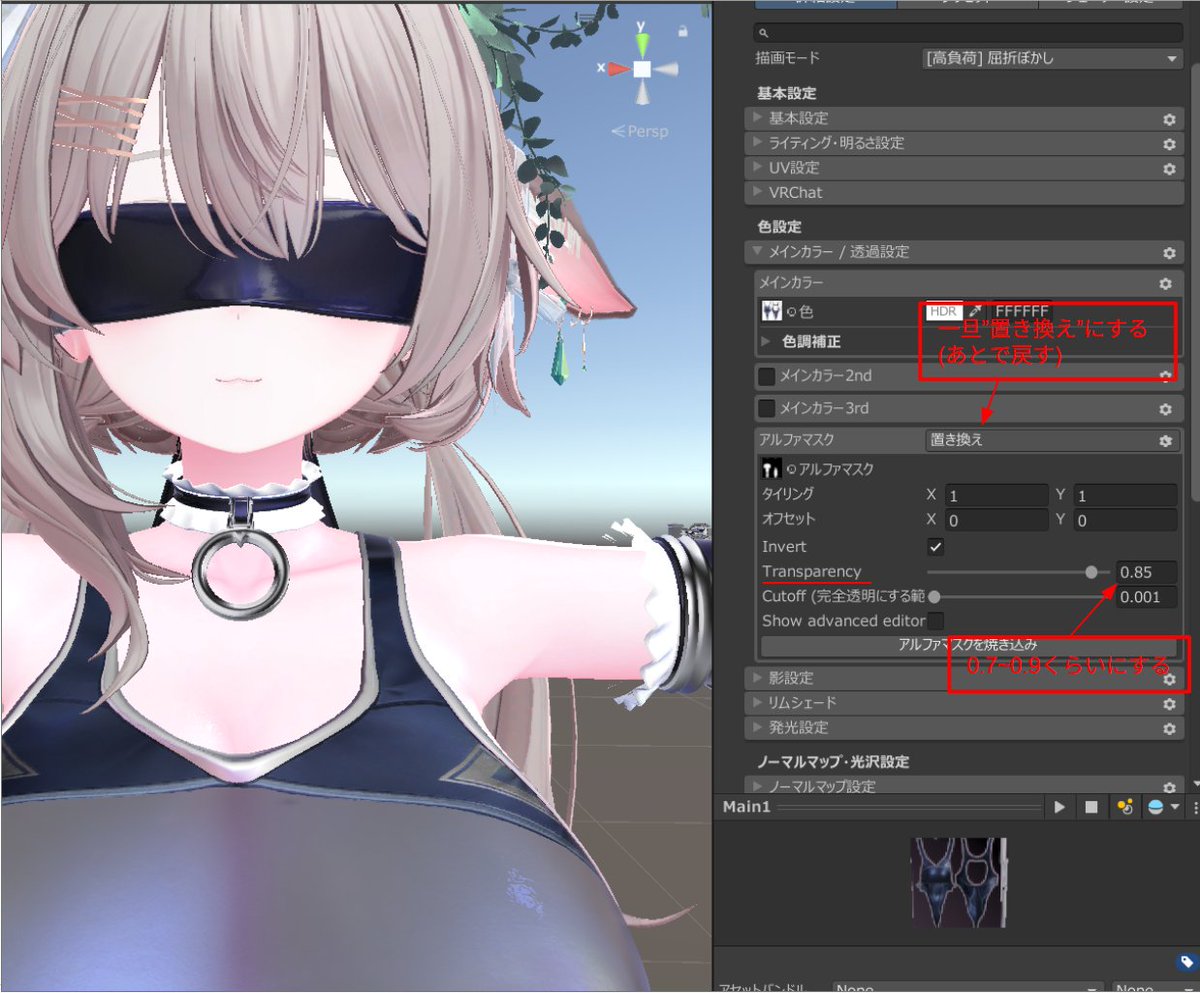Click the Transparency property label
Screen dimensions: 1200x993
(x=811, y=572)
